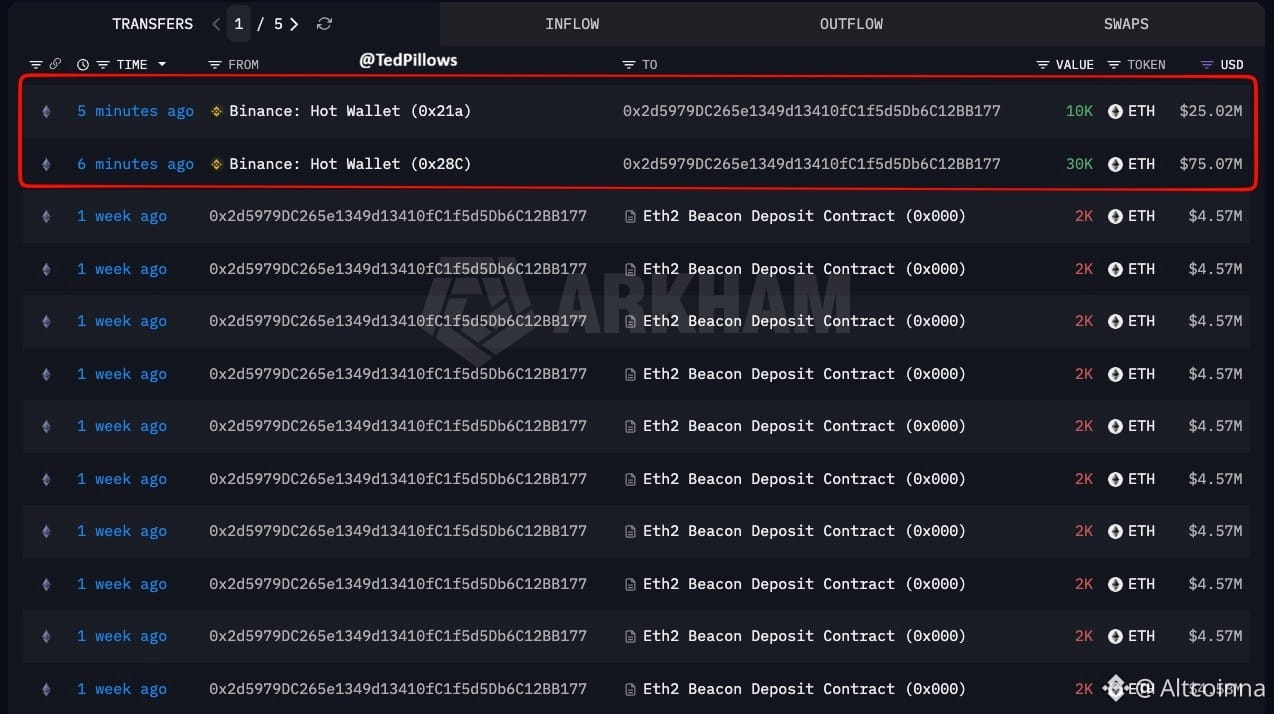Click the TO column label
The image size is (1274, 714).
650,65
